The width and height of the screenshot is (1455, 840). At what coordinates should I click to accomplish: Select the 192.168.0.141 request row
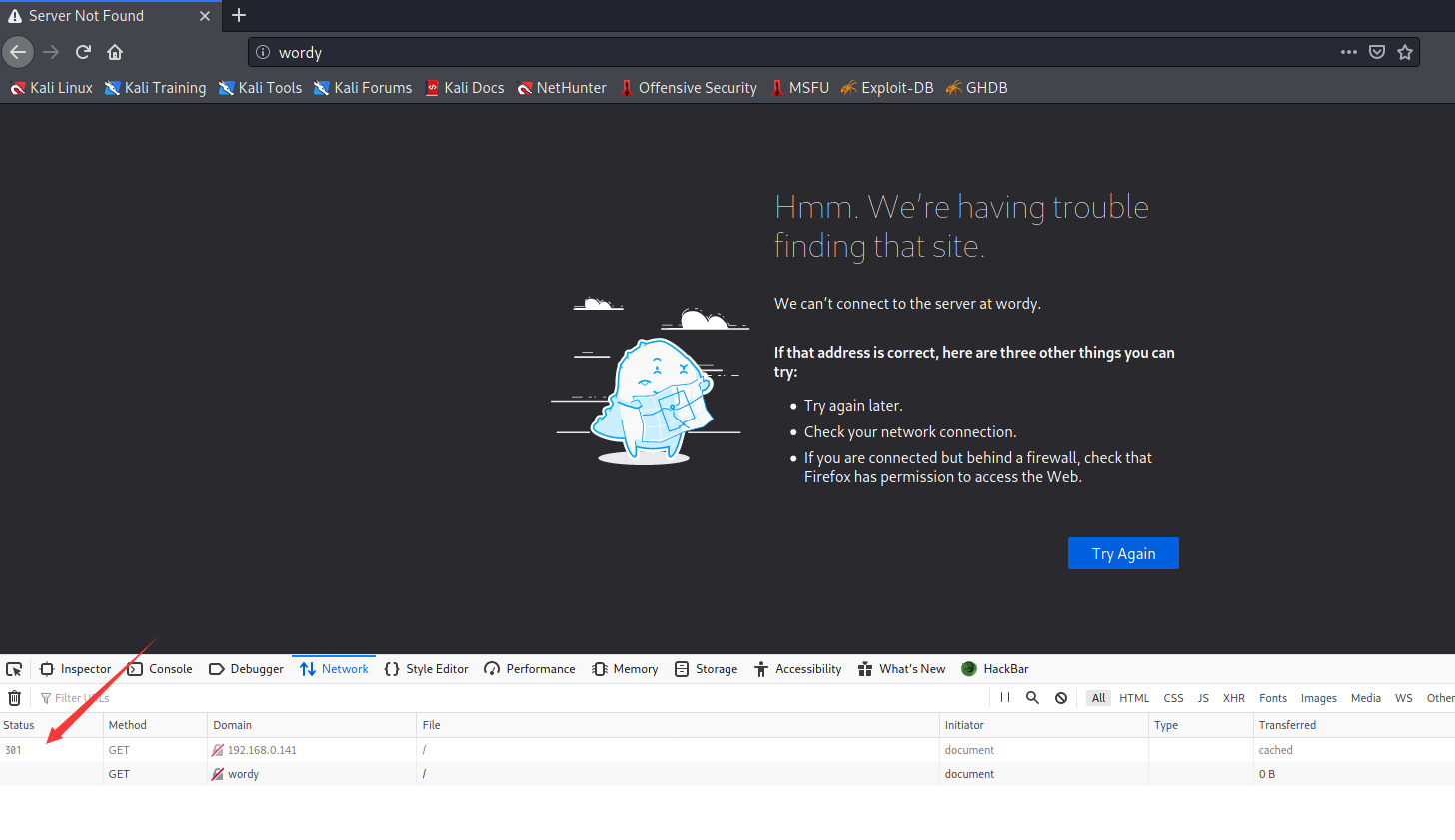[727, 750]
